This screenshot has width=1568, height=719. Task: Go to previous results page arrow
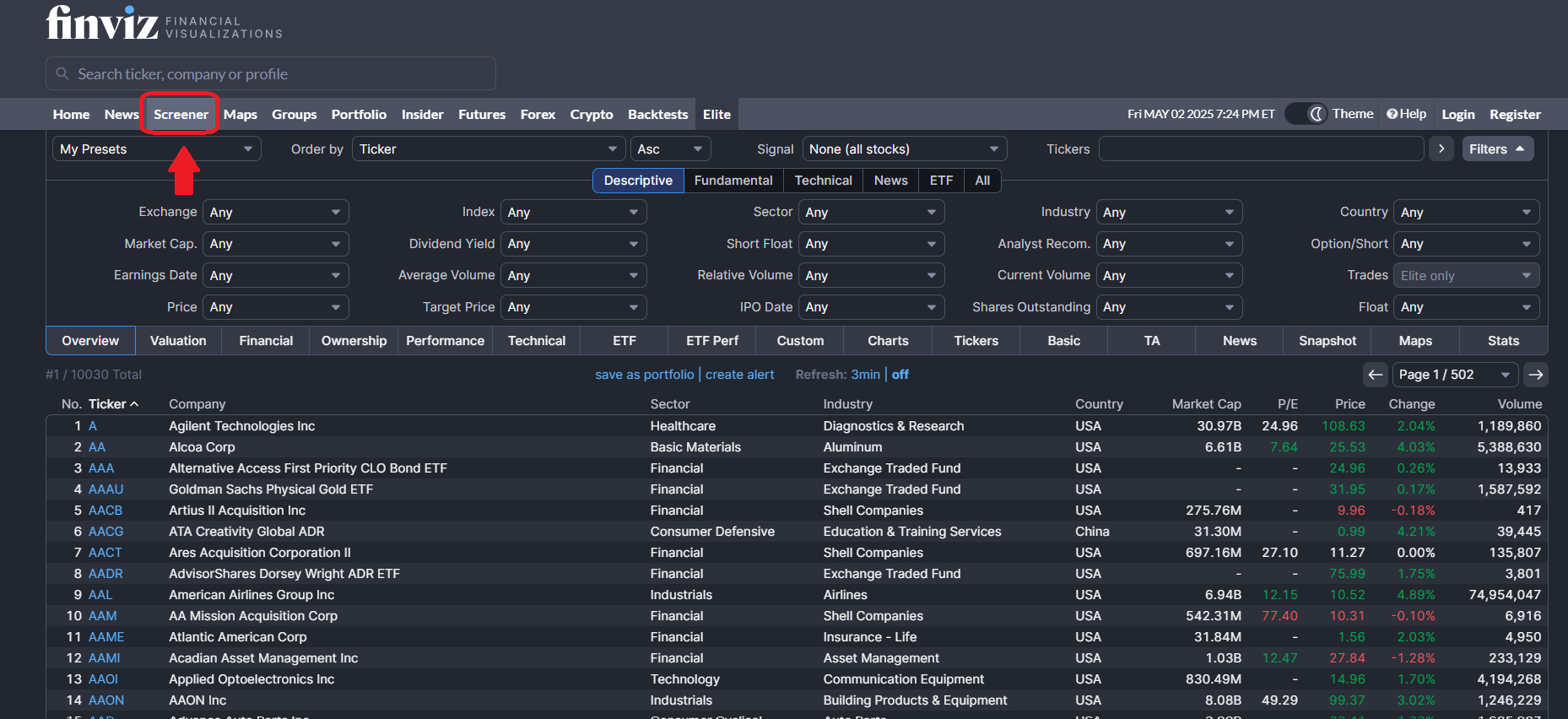click(x=1376, y=375)
